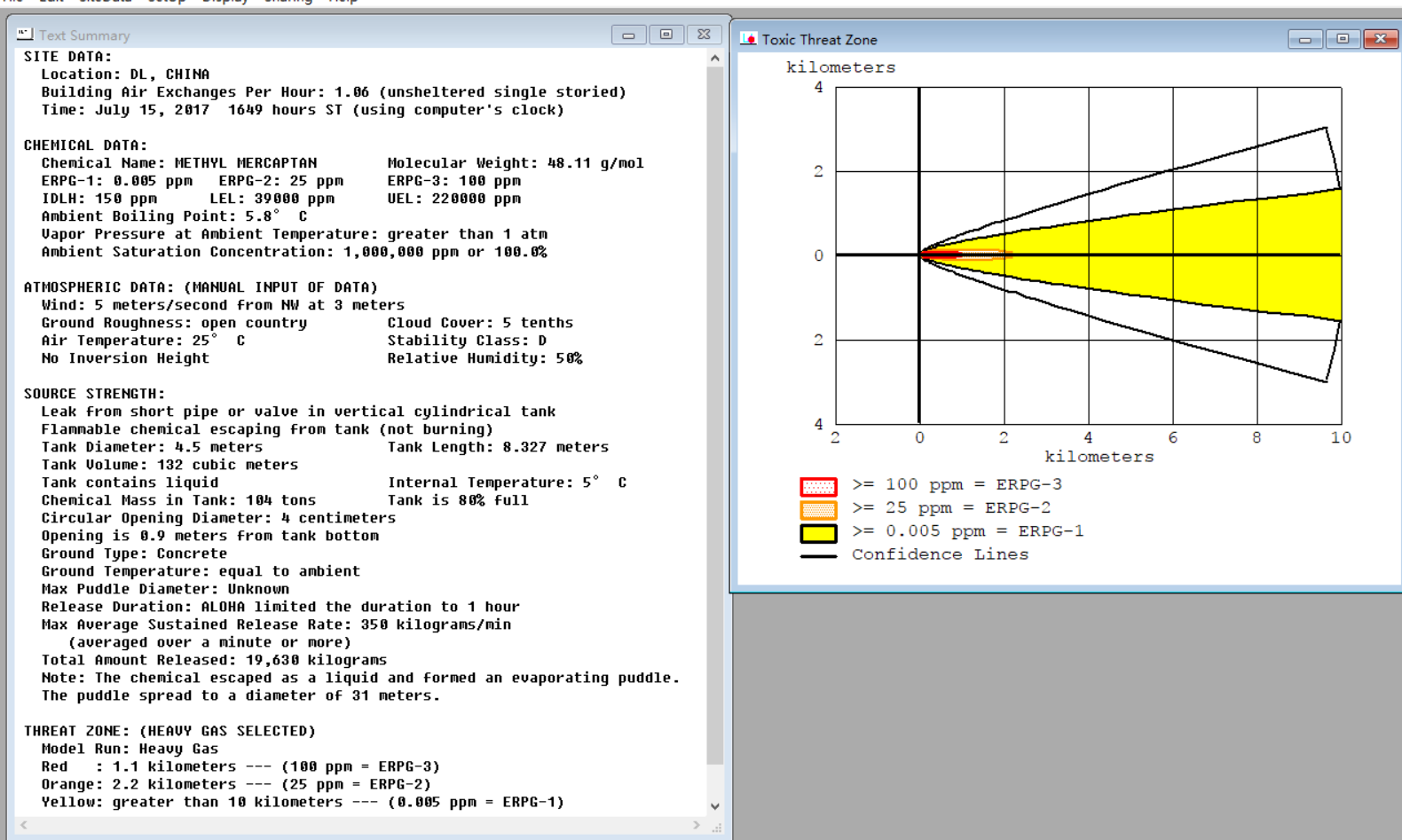Screen dimensions: 1402x840
Task: Click 'Ambient Saturation Concentration' line
Action: tap(294, 252)
